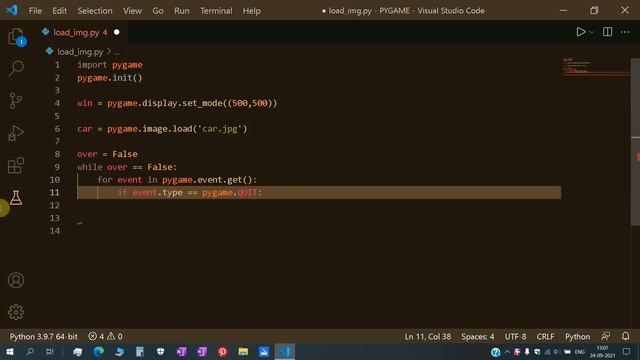Click 'over = False' on line 8

pyautogui.click(x=107, y=154)
